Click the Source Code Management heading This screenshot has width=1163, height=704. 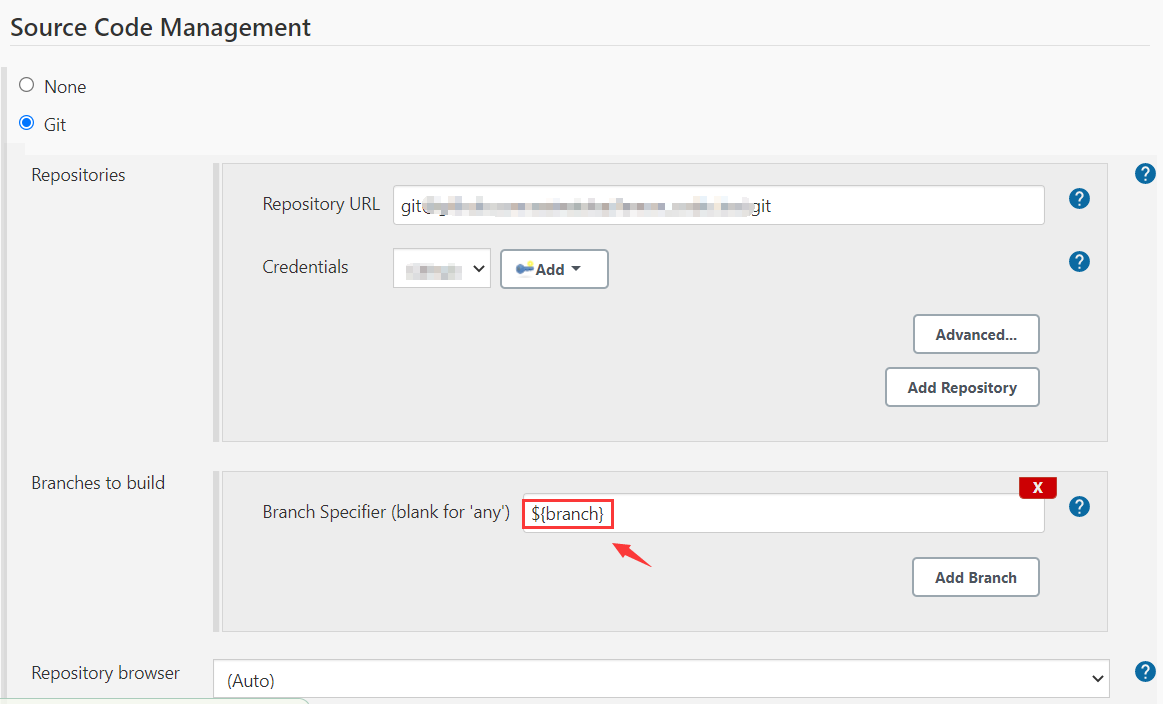tap(160, 27)
